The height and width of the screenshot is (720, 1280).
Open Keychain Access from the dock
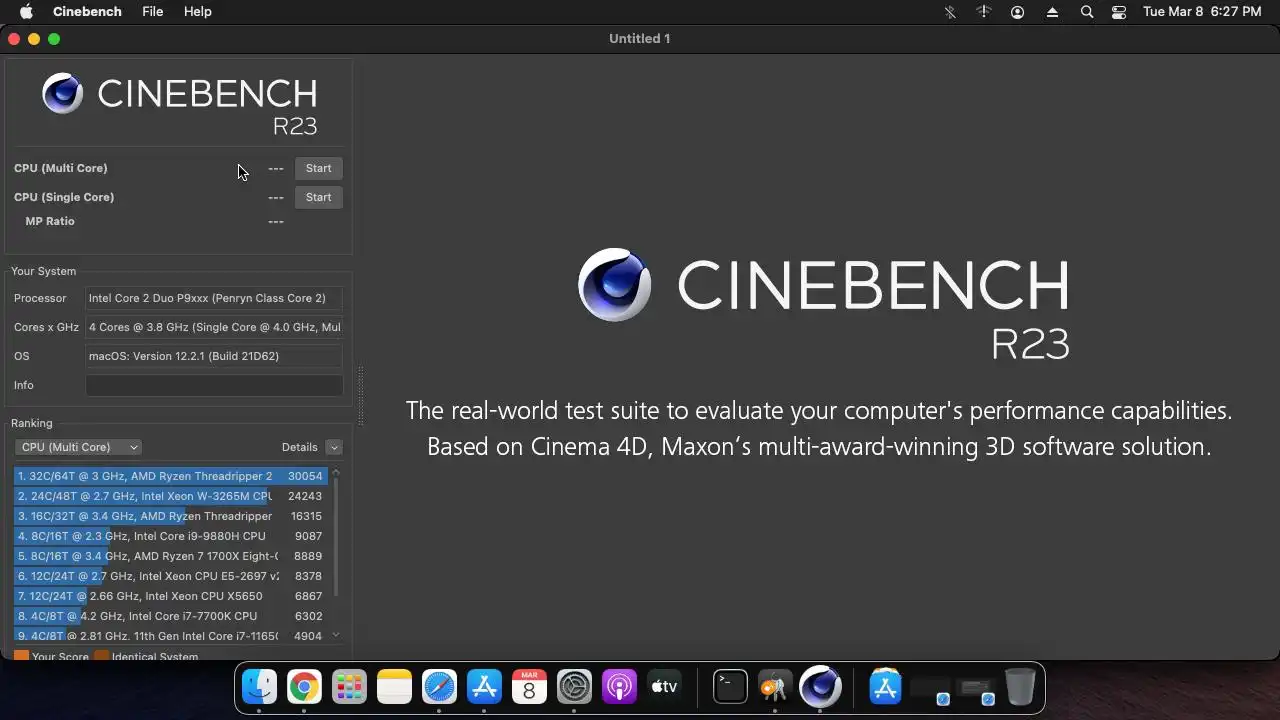[775, 687]
